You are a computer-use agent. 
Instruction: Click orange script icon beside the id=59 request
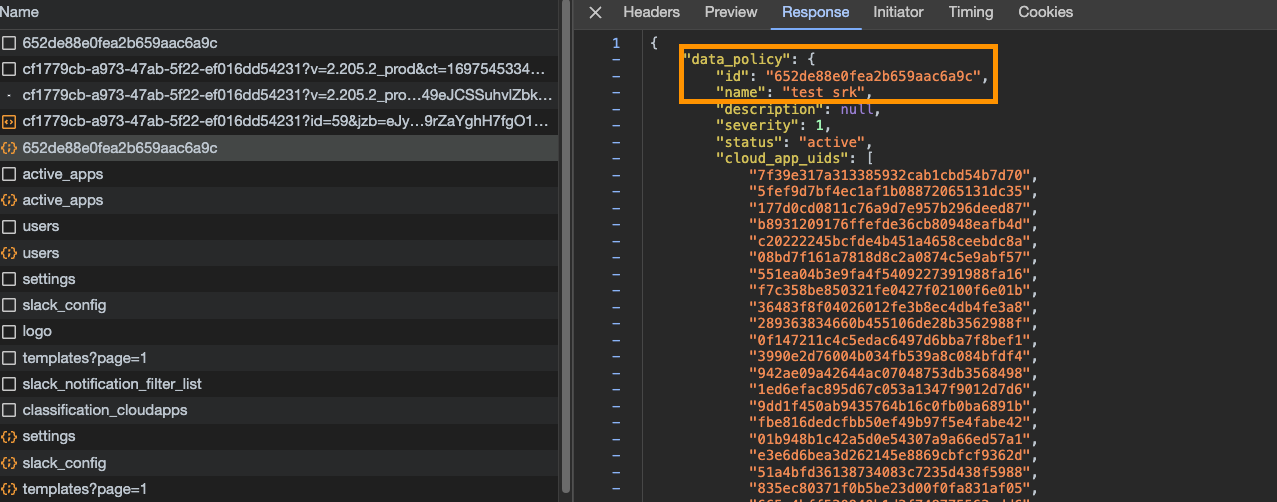pyautogui.click(x=9, y=122)
